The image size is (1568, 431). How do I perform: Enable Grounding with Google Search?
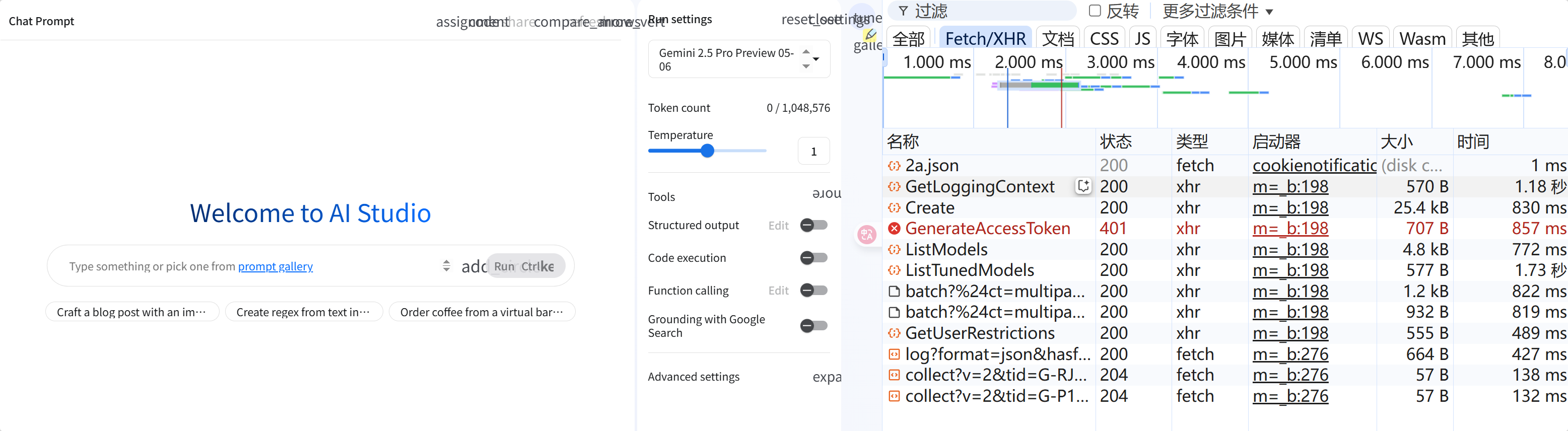click(813, 326)
